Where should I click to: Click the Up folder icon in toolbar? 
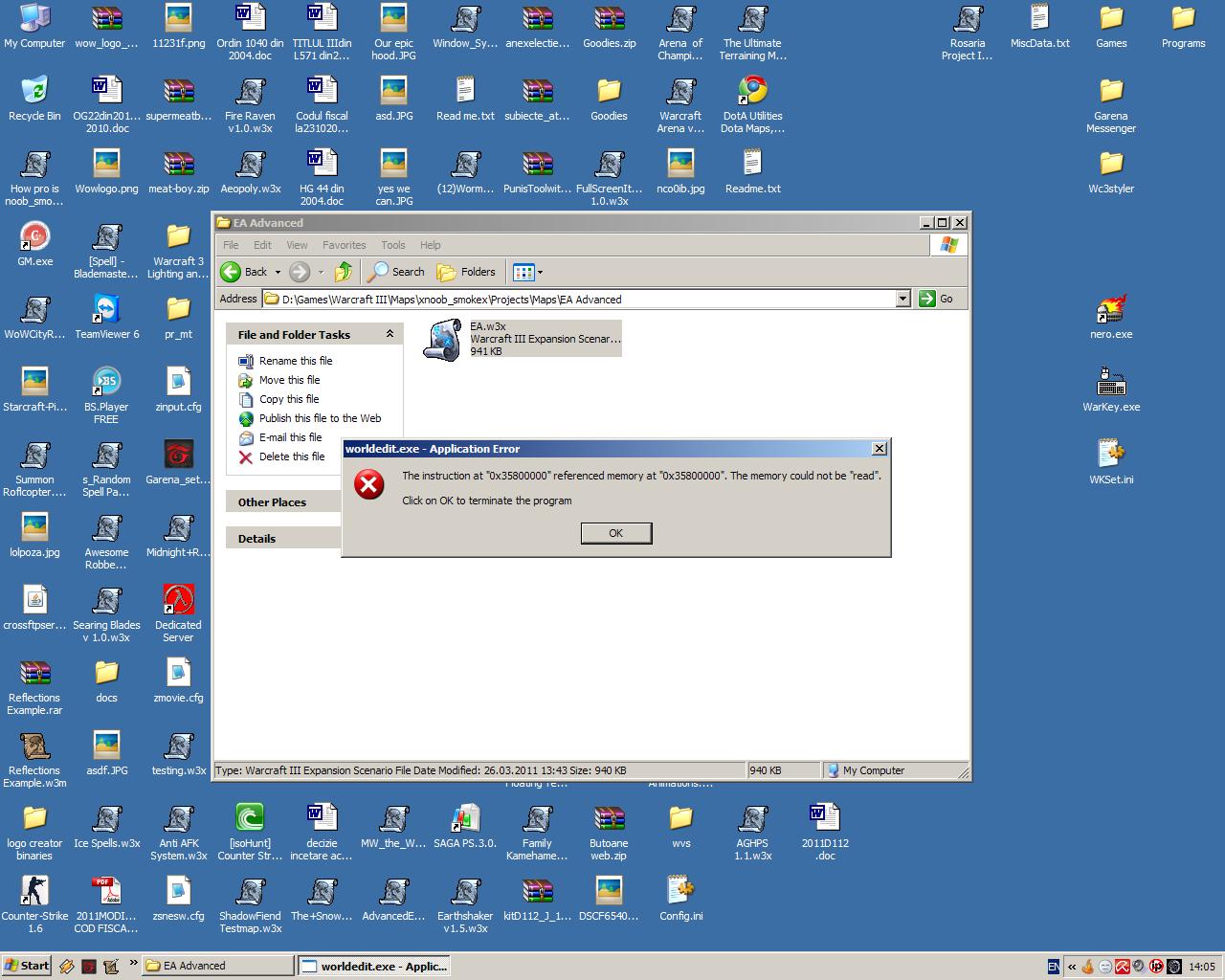344,272
